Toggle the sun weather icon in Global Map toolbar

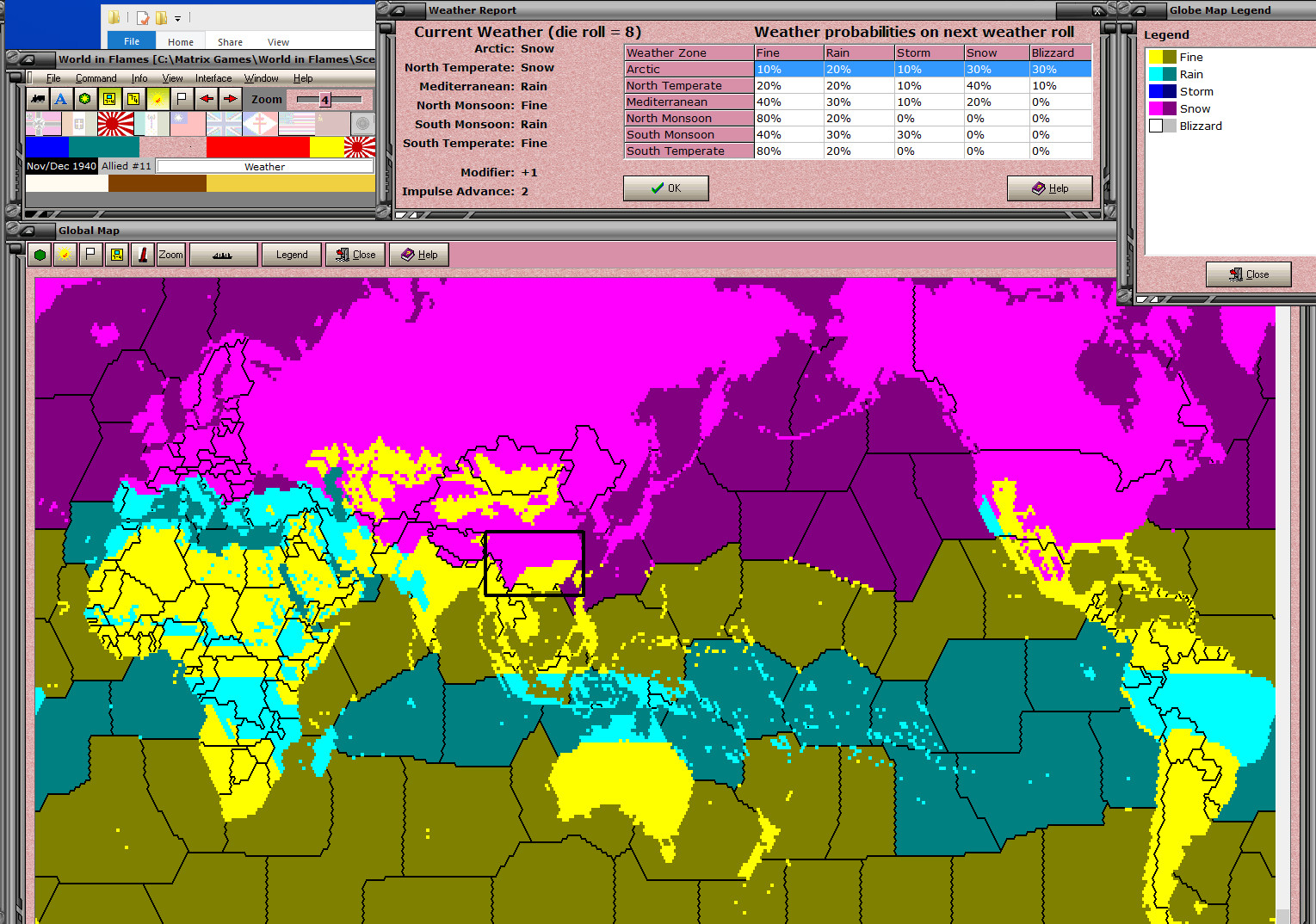coord(65,255)
